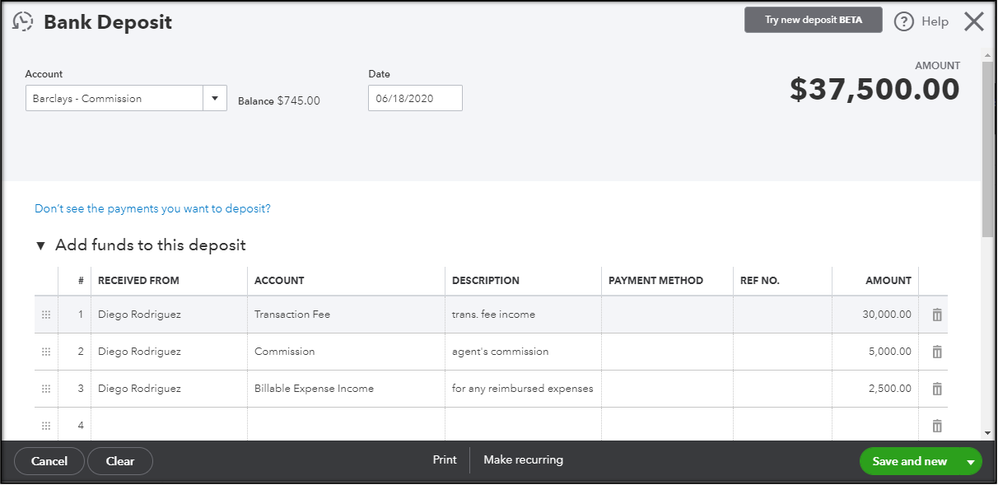
Task: Click the trash icon on empty row 4
Action: click(937, 426)
